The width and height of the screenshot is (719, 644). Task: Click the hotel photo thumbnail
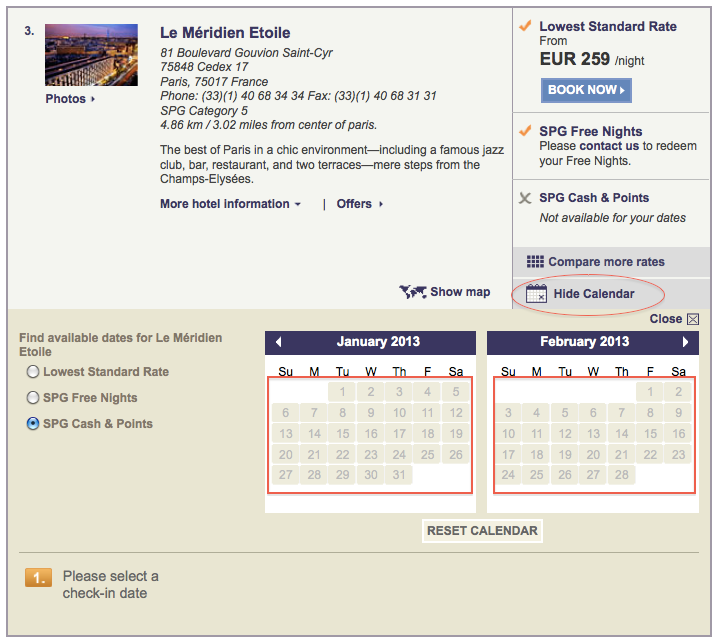click(x=91, y=55)
